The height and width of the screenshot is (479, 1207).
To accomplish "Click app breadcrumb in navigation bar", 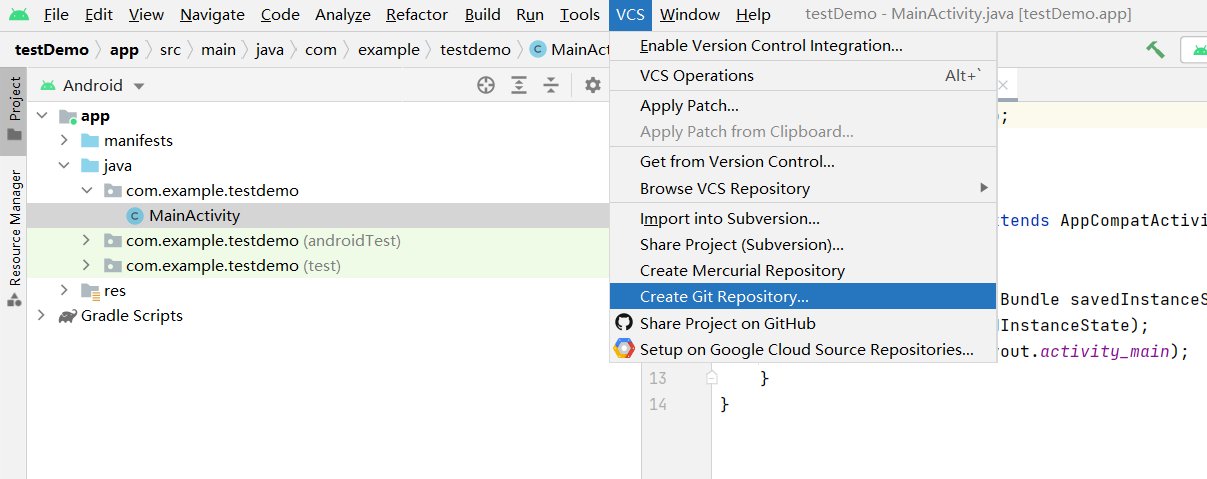I will (x=124, y=50).
